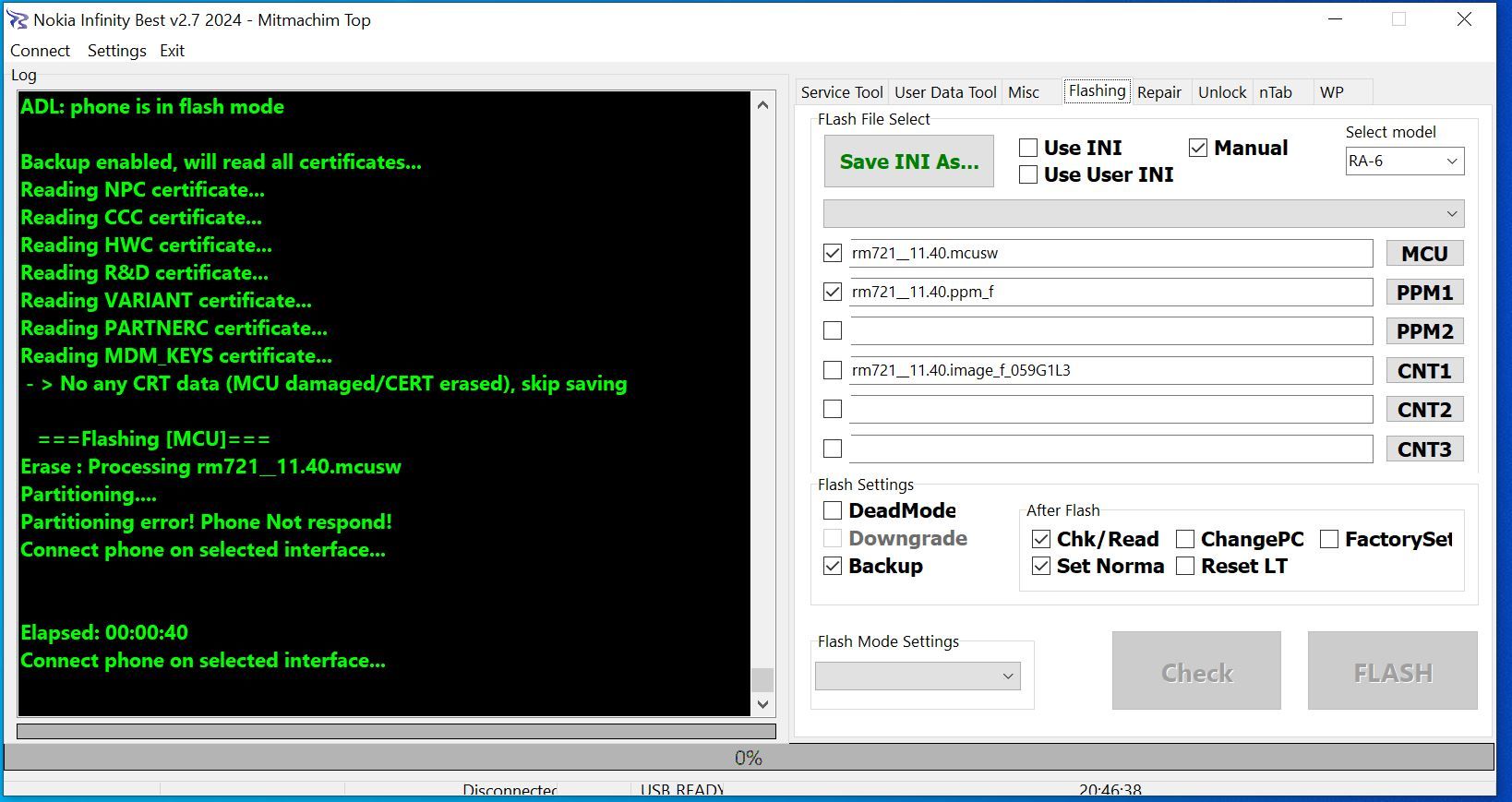Viewport: 1512px width, 802px height.
Task: Click the CNT3 browse button
Action: (x=1424, y=449)
